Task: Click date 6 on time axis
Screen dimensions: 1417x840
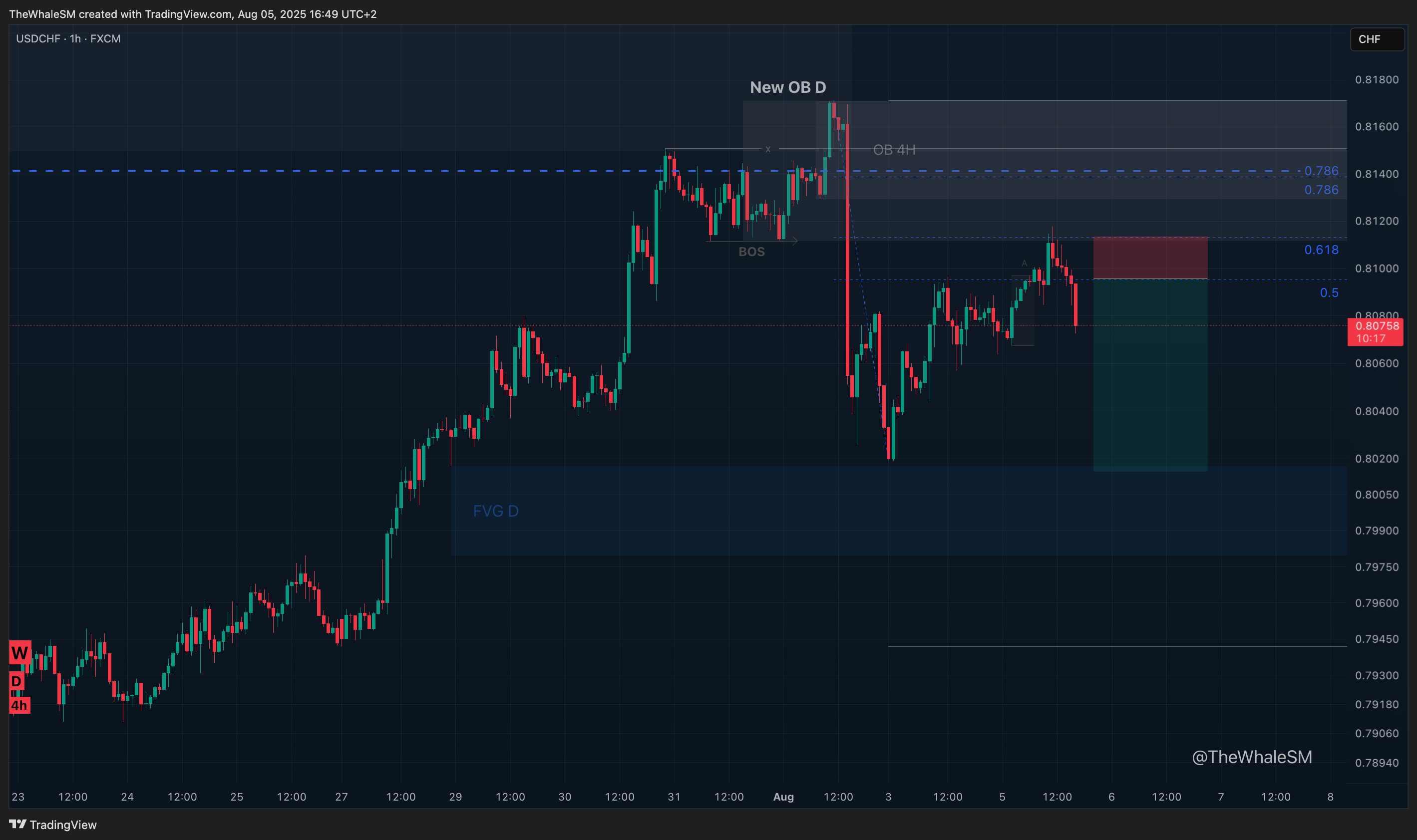Action: [1111, 797]
